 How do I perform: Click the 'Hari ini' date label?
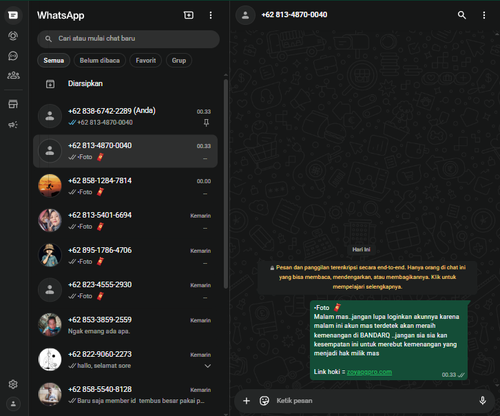click(x=361, y=250)
